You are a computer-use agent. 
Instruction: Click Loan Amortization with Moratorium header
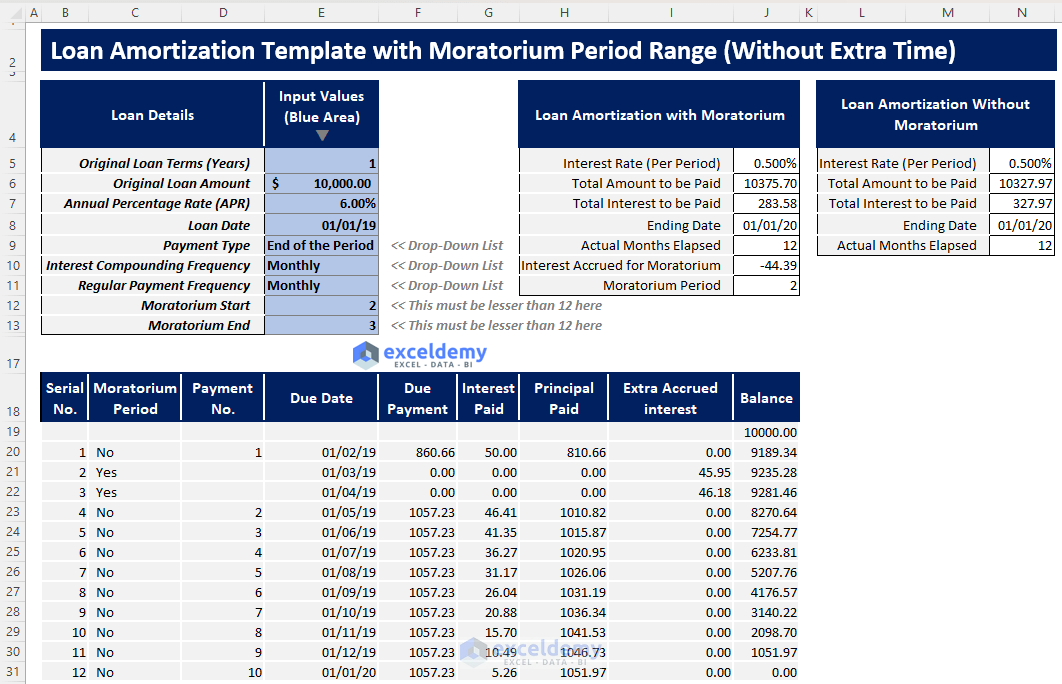pyautogui.click(x=659, y=115)
